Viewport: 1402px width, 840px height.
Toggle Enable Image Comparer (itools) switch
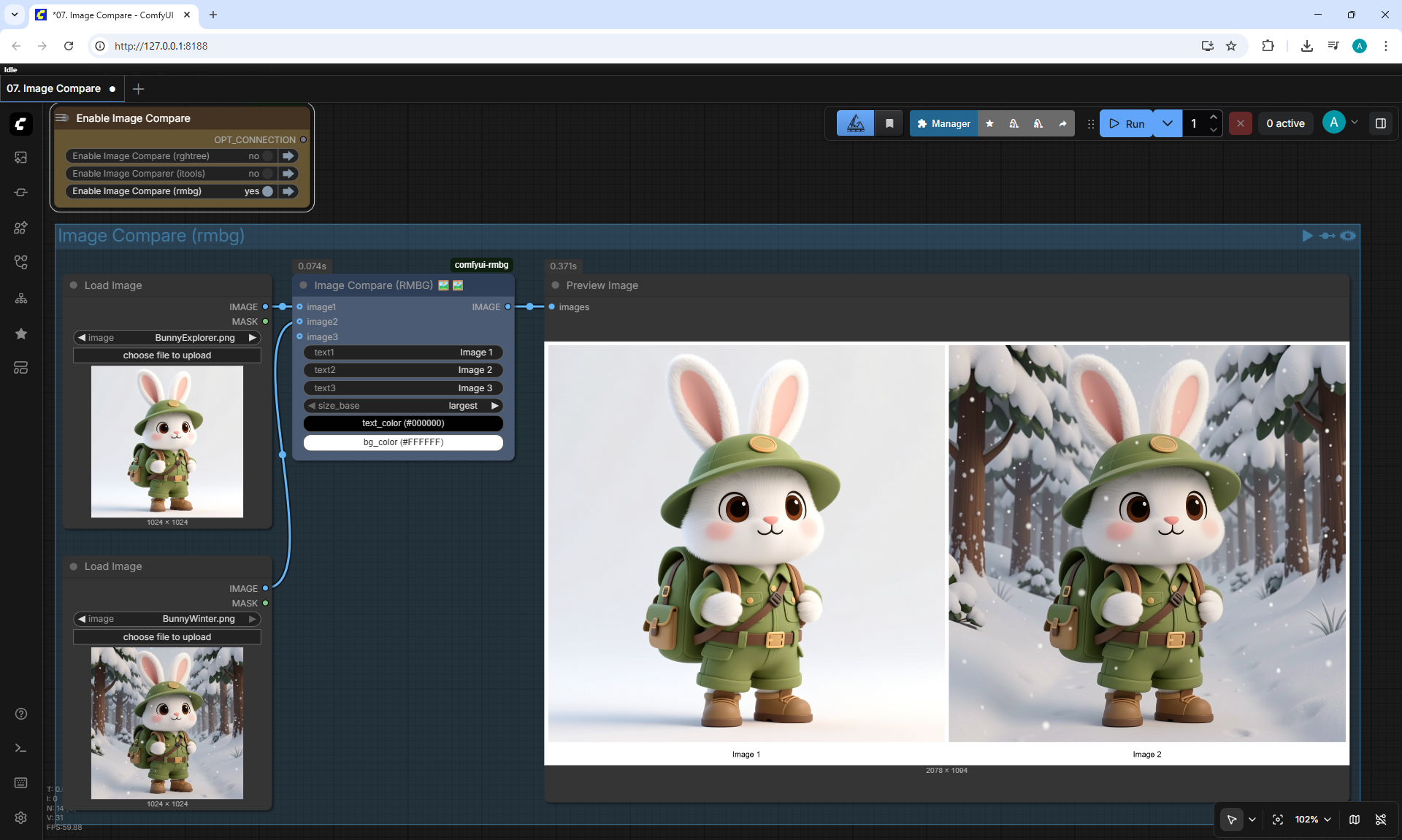[x=268, y=174]
